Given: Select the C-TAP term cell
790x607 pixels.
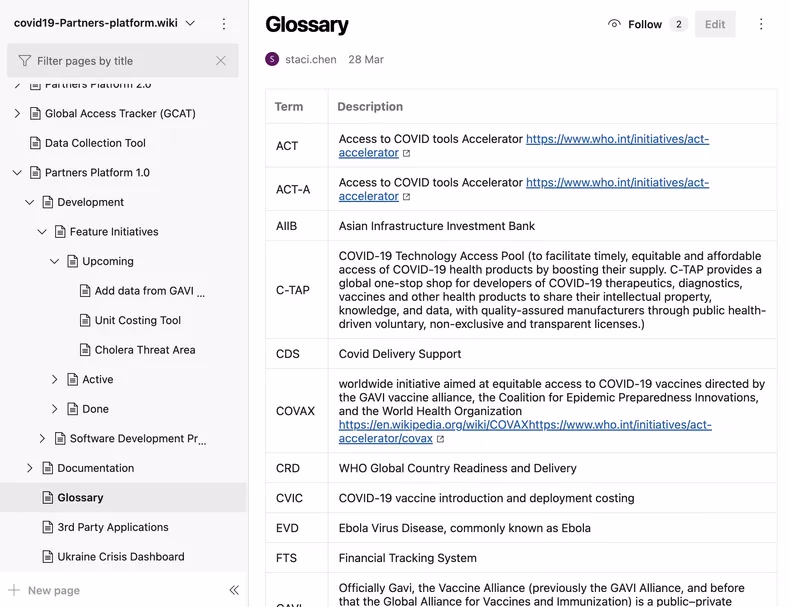Looking at the screenshot, I should 297,290.
